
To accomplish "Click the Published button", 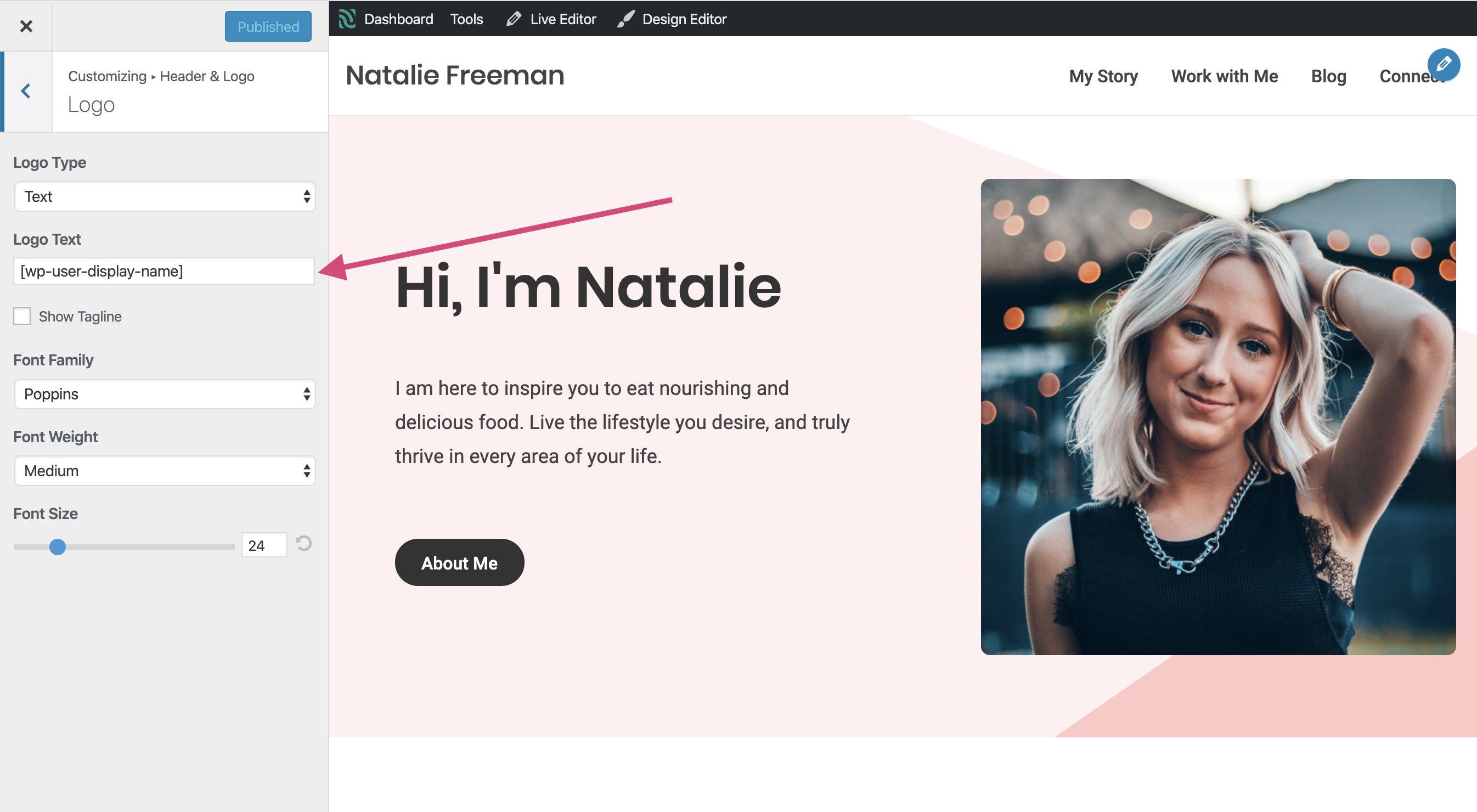I will (x=268, y=26).
